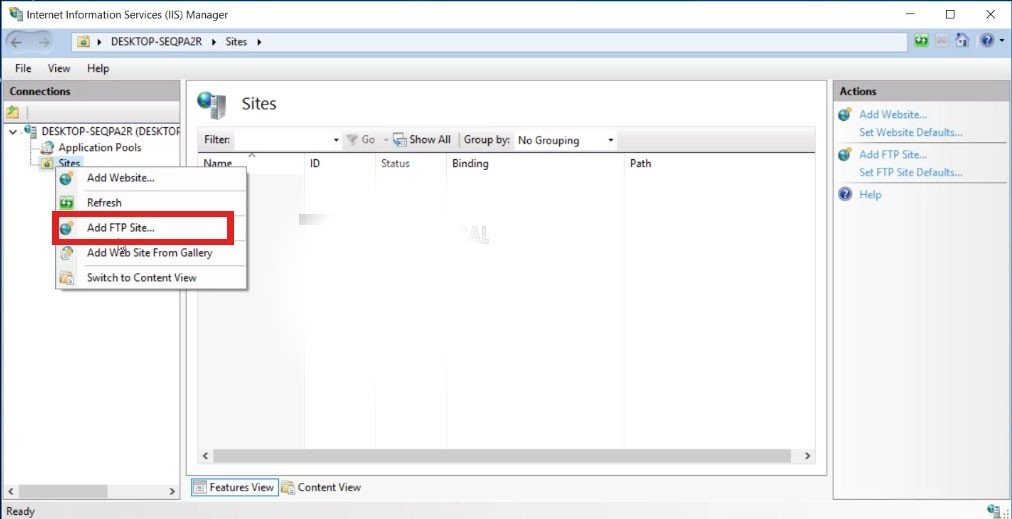The width and height of the screenshot is (1012, 519).
Task: Open the View menu
Action: 59,68
